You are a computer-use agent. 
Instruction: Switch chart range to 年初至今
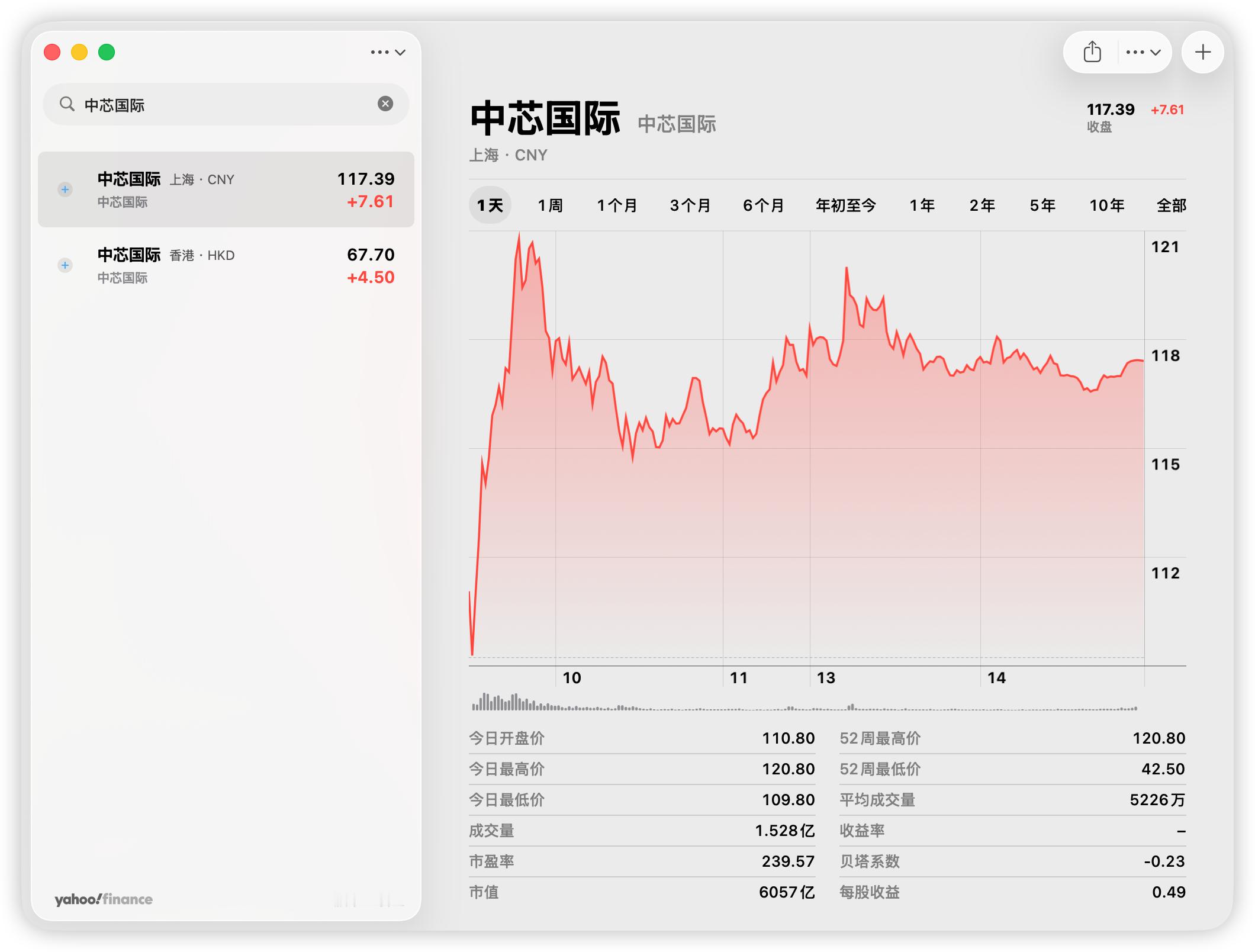point(846,205)
